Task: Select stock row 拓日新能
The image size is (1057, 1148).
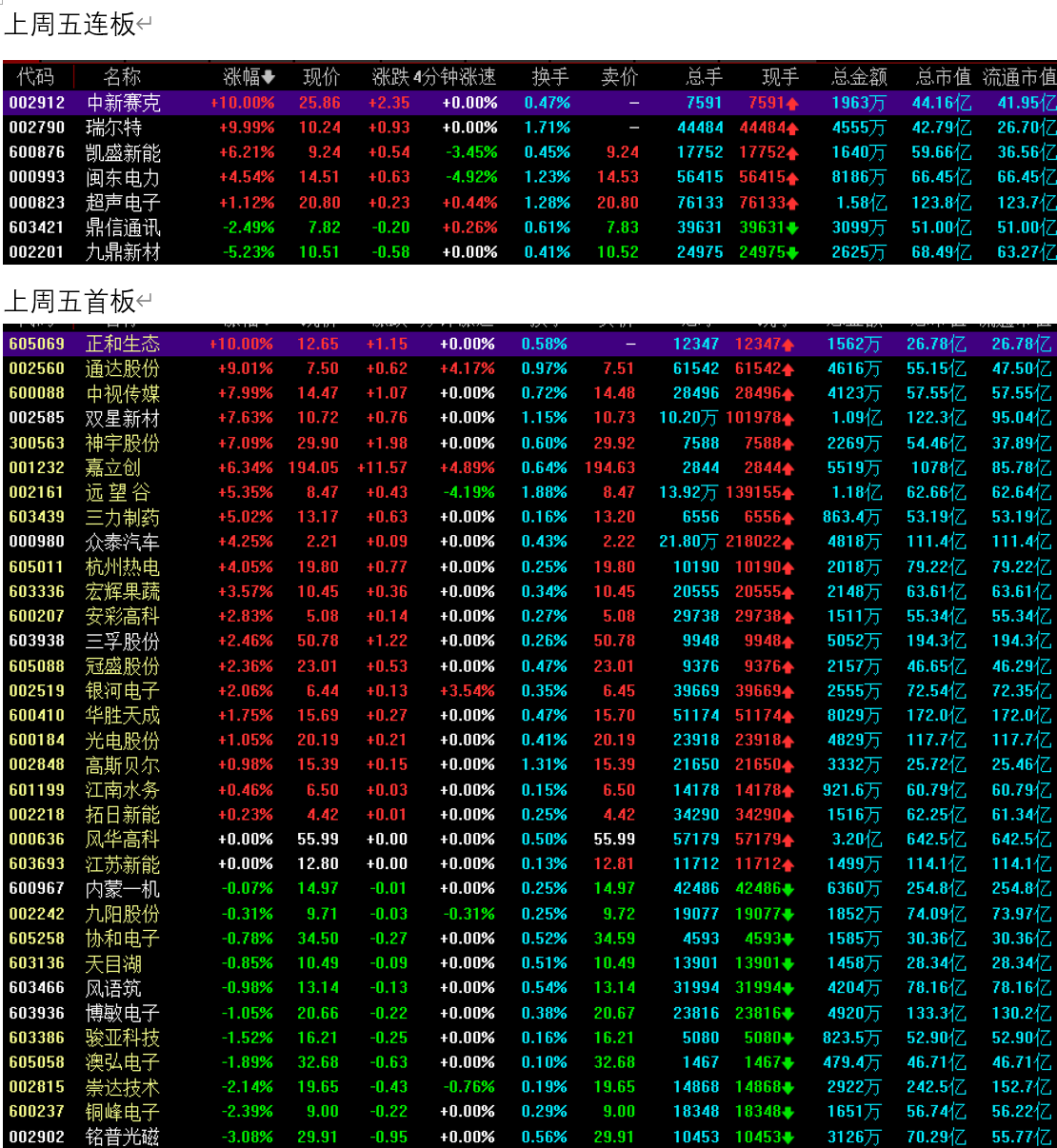Action: (529, 815)
